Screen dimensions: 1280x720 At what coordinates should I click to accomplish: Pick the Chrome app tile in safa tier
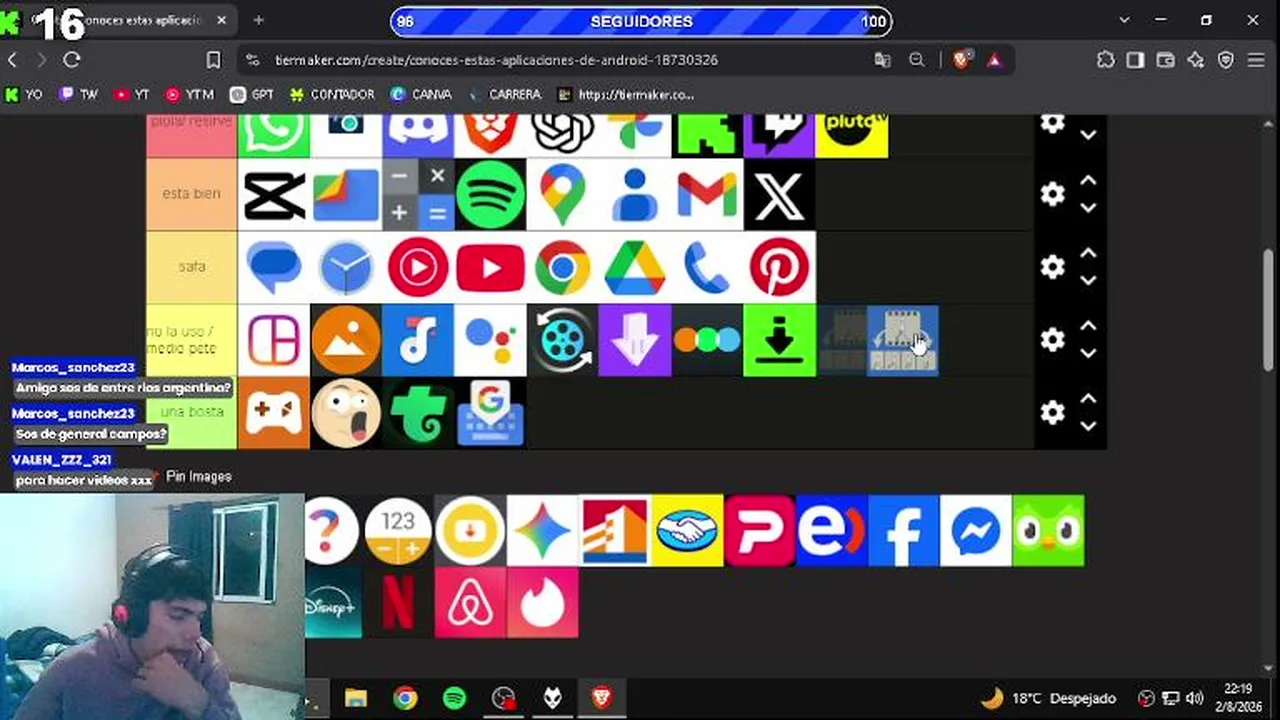[x=562, y=267]
